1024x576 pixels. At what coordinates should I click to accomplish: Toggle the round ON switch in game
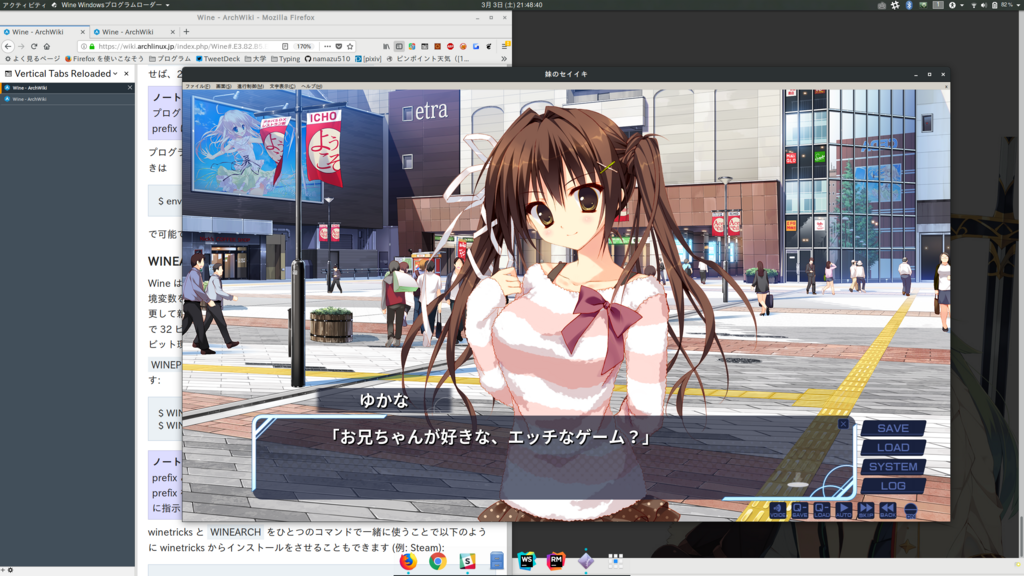tap(910, 510)
